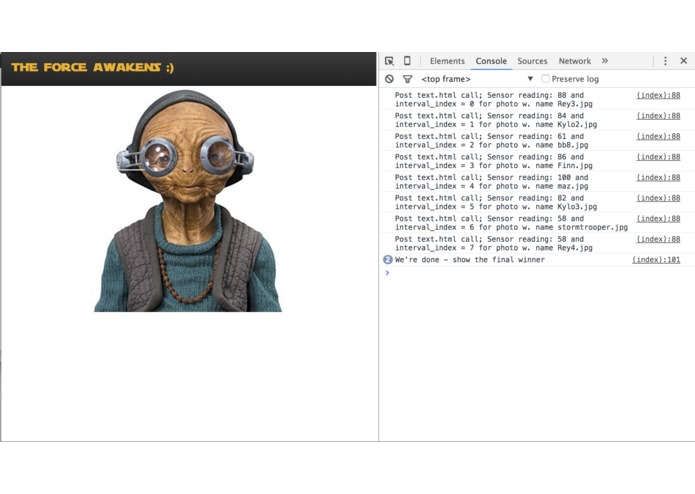Open the top frame context dropdown
This screenshot has width=695, height=494.
tap(477, 79)
